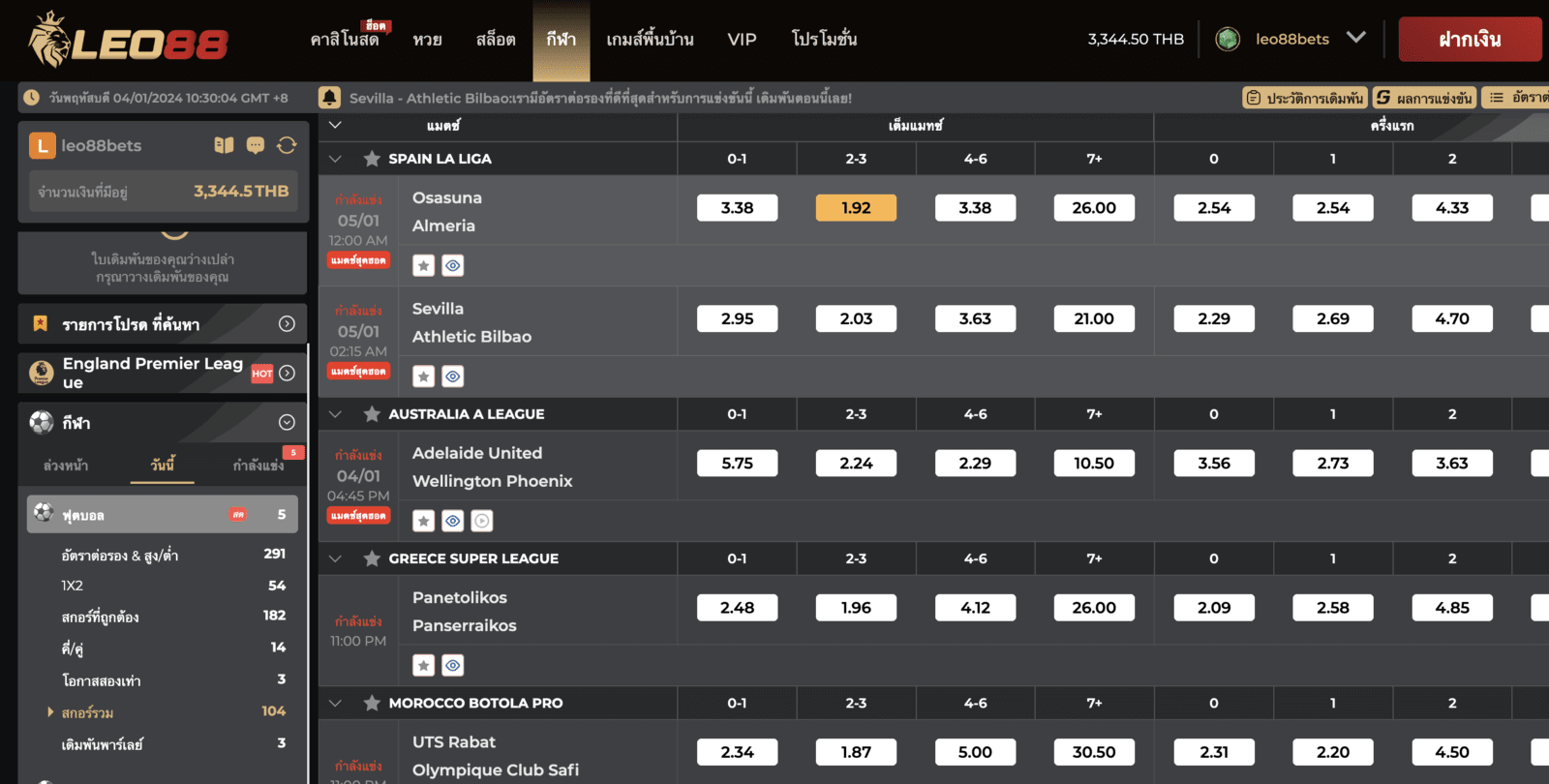Select 2.03 odds for Sevilla 2-3 goals
Screen dimensions: 1549x784
click(856, 318)
